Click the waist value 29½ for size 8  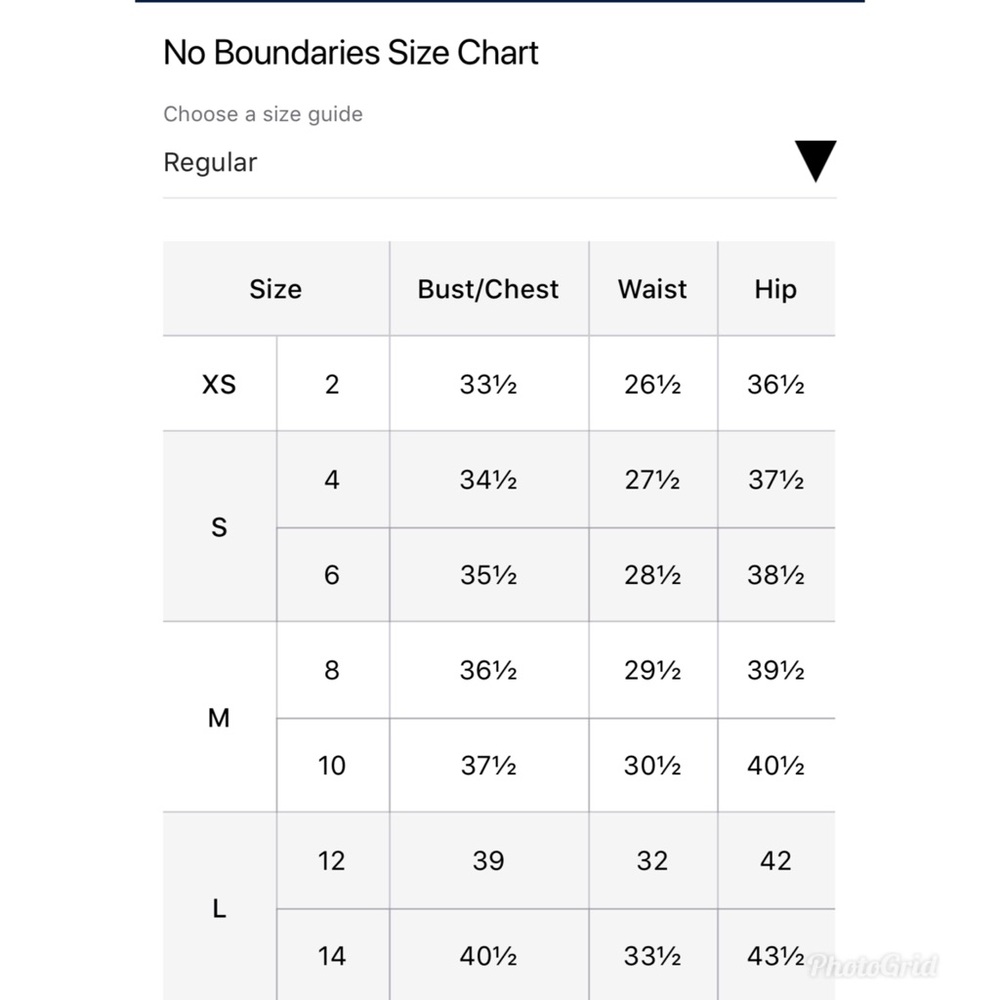point(652,670)
